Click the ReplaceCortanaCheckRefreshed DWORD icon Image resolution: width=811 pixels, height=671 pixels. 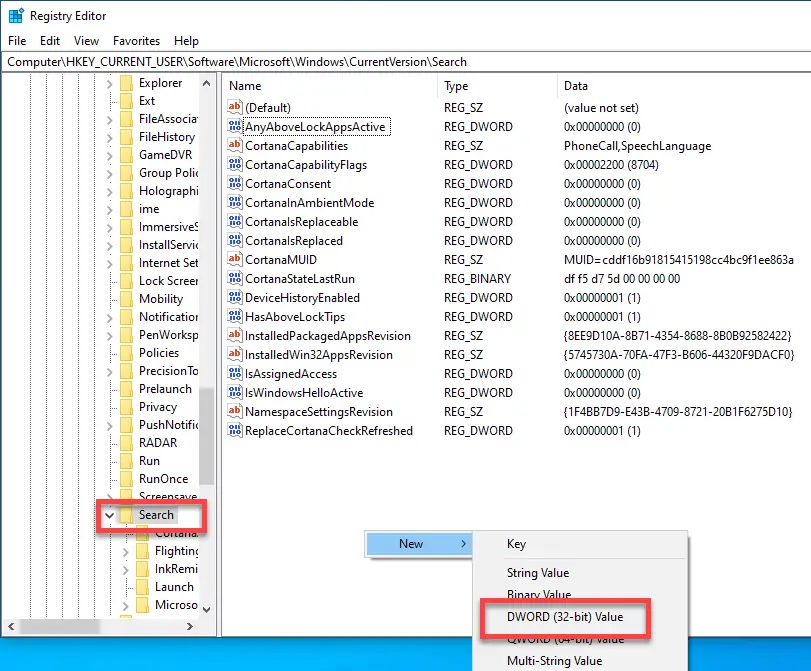coord(235,430)
